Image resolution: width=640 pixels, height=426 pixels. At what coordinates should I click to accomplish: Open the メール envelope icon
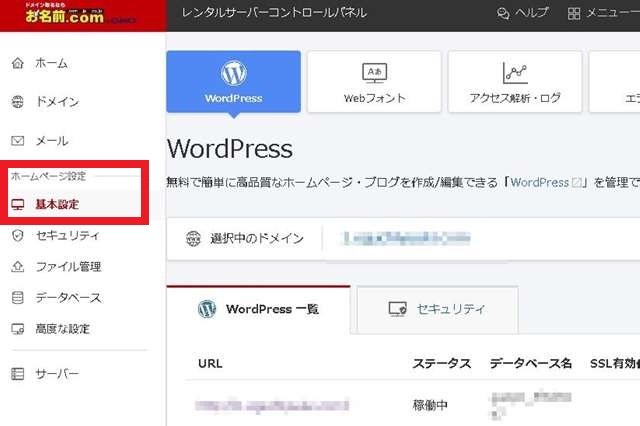pos(17,141)
